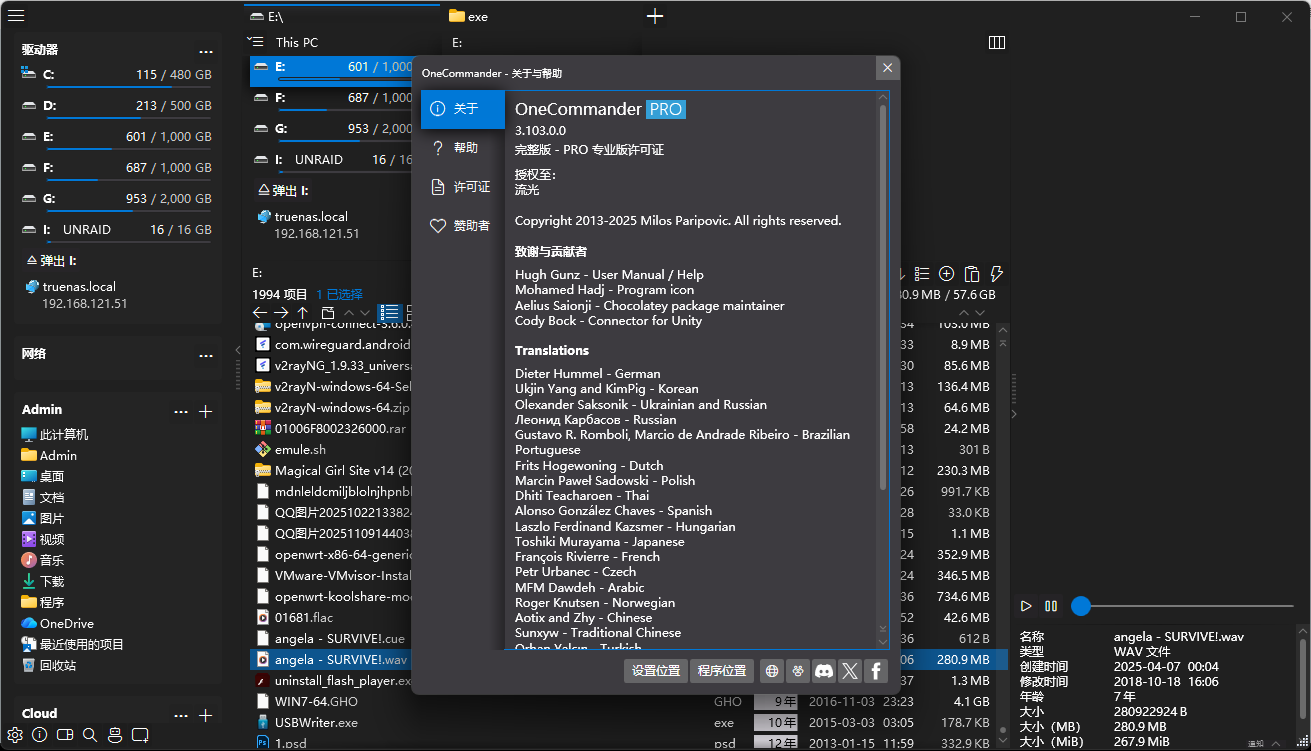Open website via globe icon

click(x=771, y=671)
